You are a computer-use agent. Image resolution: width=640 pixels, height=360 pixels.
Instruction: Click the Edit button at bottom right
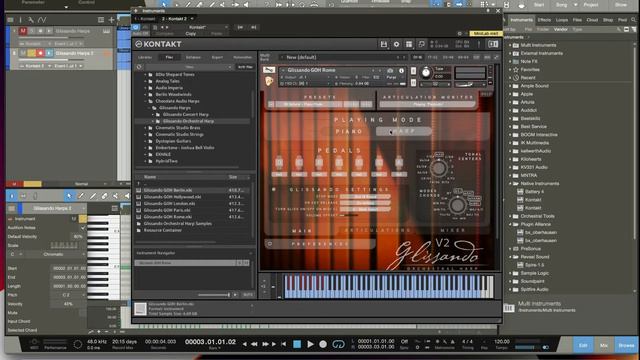(x=583, y=345)
